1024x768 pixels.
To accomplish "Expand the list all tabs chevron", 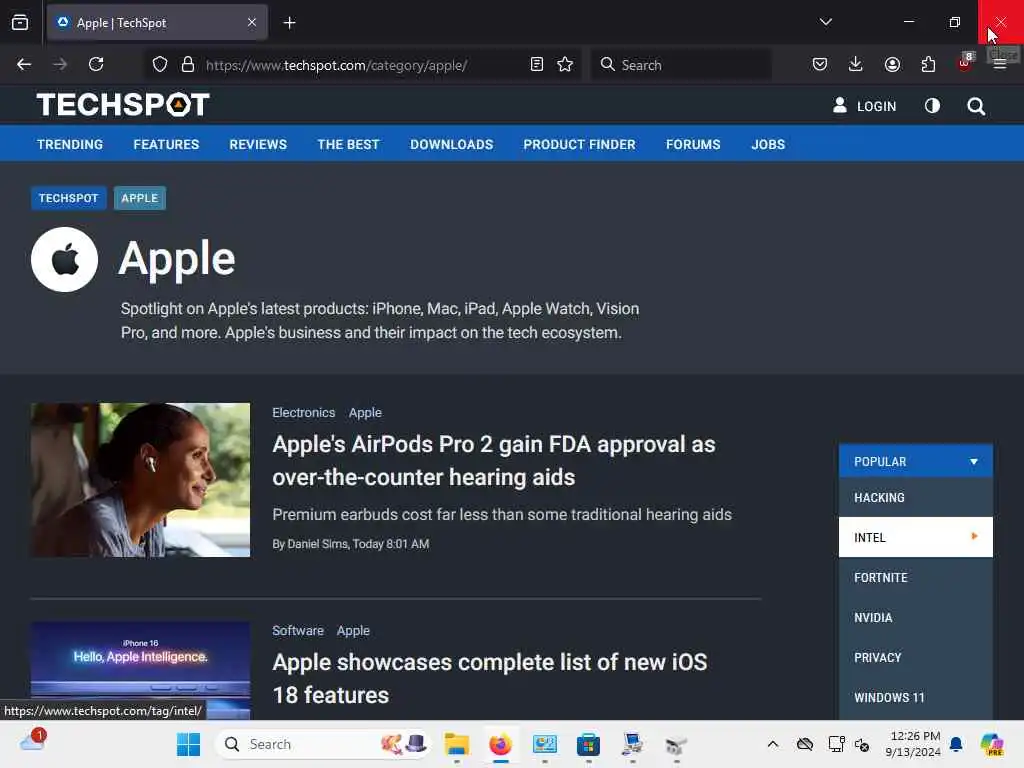I will point(825,22).
